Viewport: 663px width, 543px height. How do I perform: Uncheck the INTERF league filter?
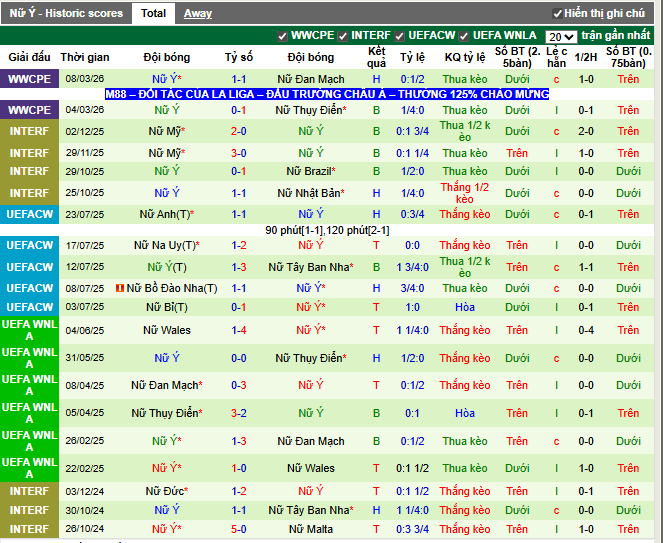(x=342, y=36)
